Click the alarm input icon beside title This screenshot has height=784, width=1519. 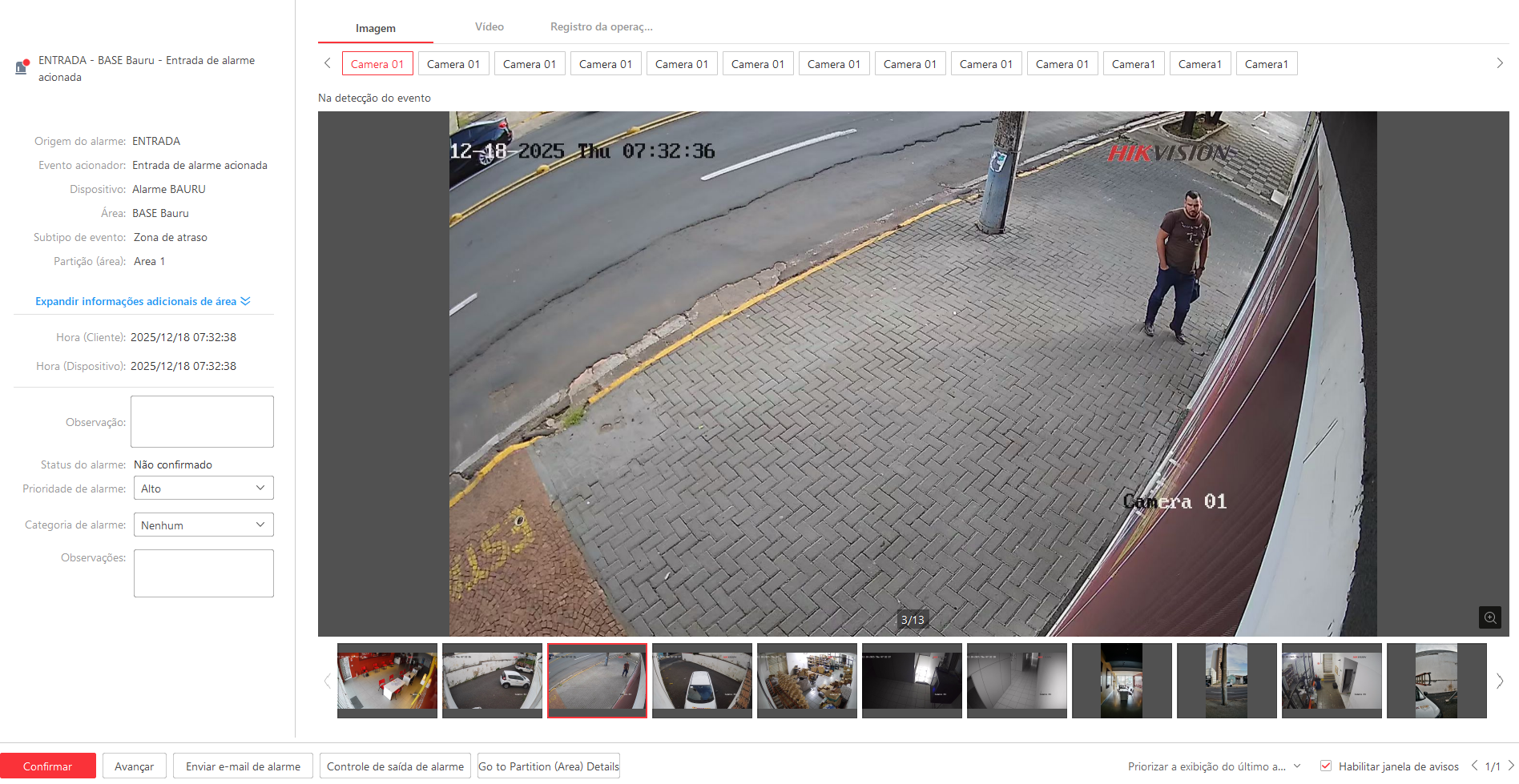point(22,67)
